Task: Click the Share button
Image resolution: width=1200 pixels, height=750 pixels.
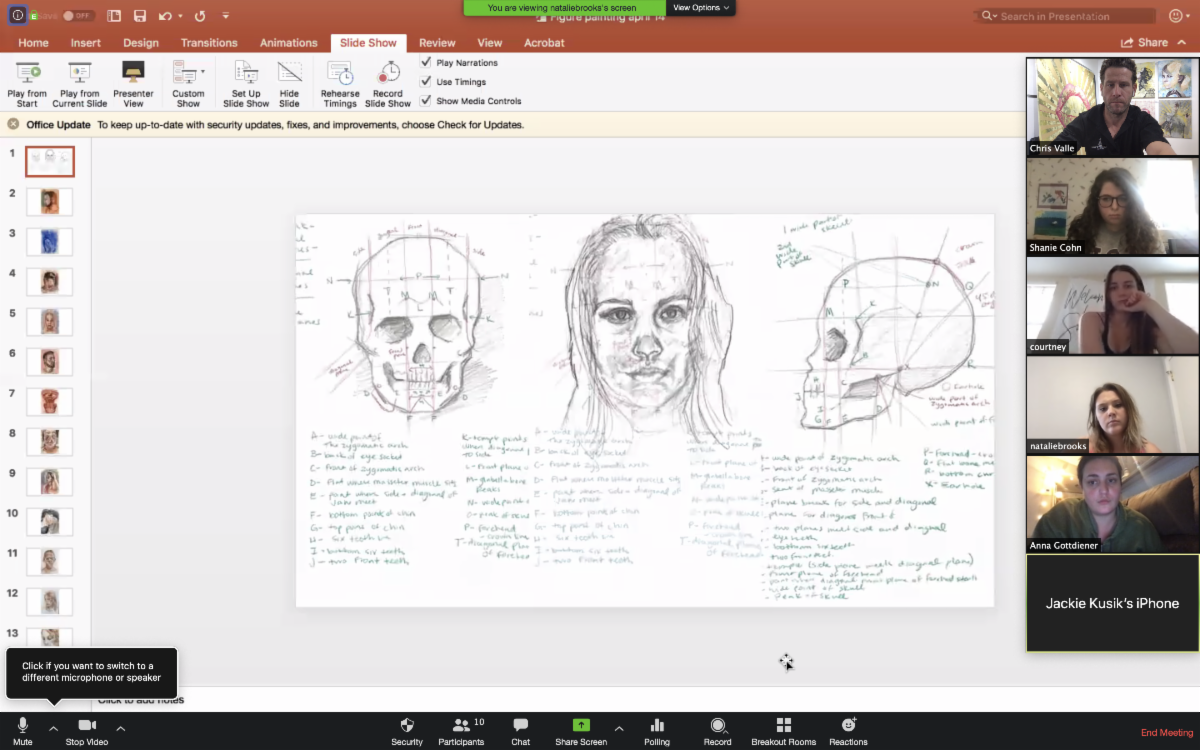Action: point(1145,43)
